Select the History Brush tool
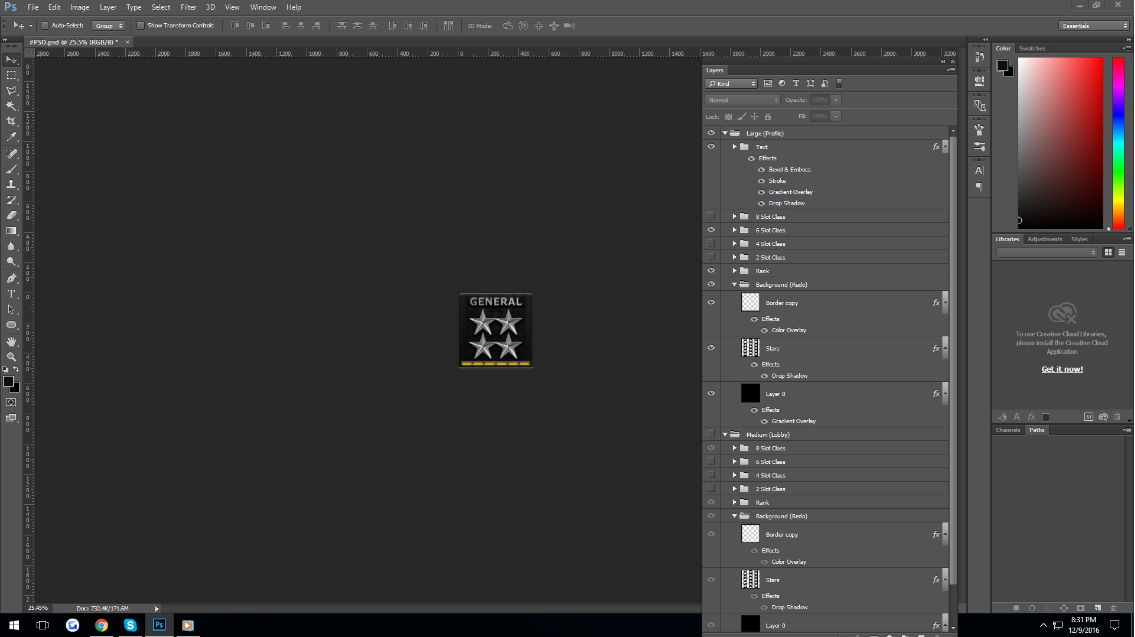Screen dimensions: 1135x637 point(11,200)
